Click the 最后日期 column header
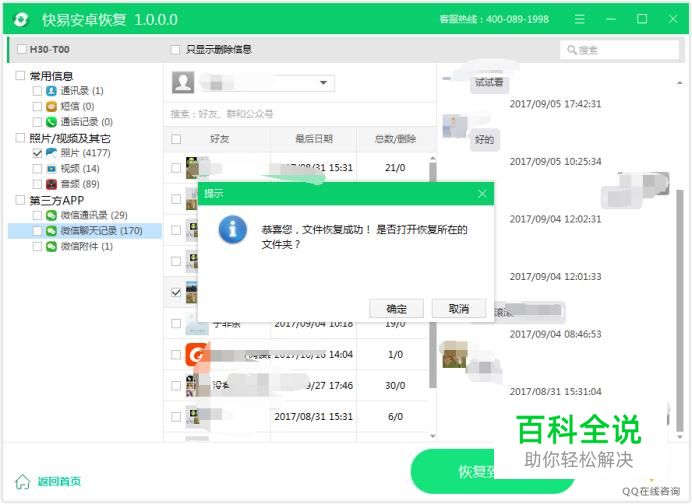Screen dimensions: 692x504 tap(313, 139)
